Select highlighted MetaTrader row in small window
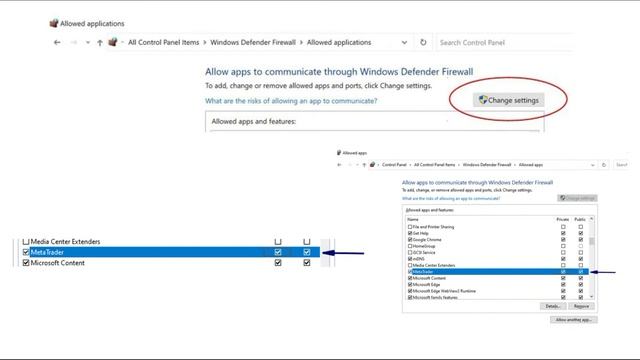 (x=498, y=272)
